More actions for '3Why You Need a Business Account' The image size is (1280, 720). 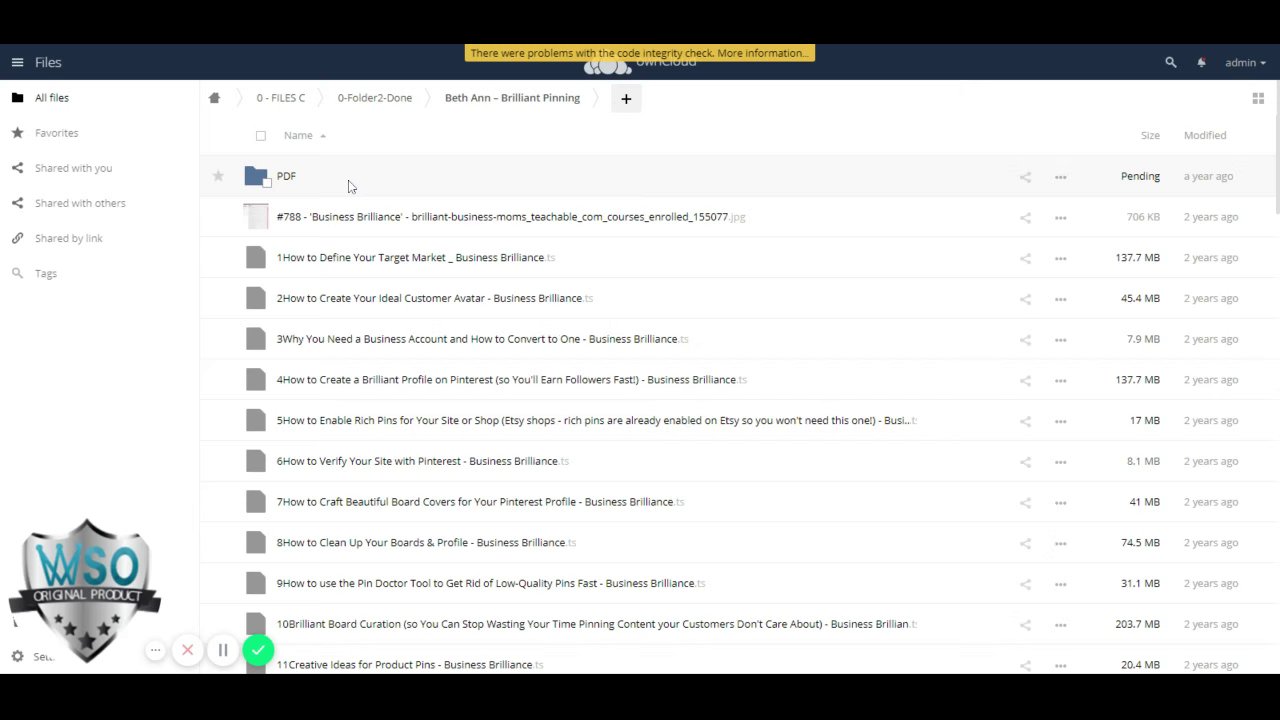(1060, 340)
